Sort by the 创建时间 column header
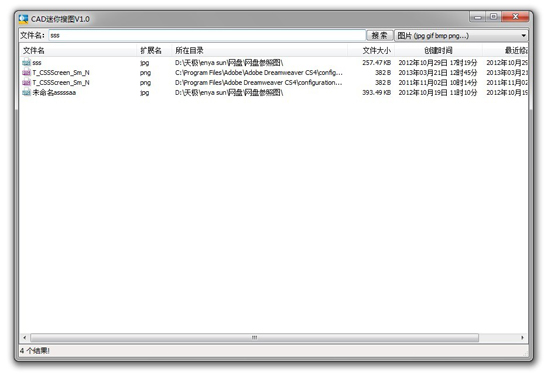Image resolution: width=551 pixels, height=375 pixels. pyautogui.click(x=438, y=50)
